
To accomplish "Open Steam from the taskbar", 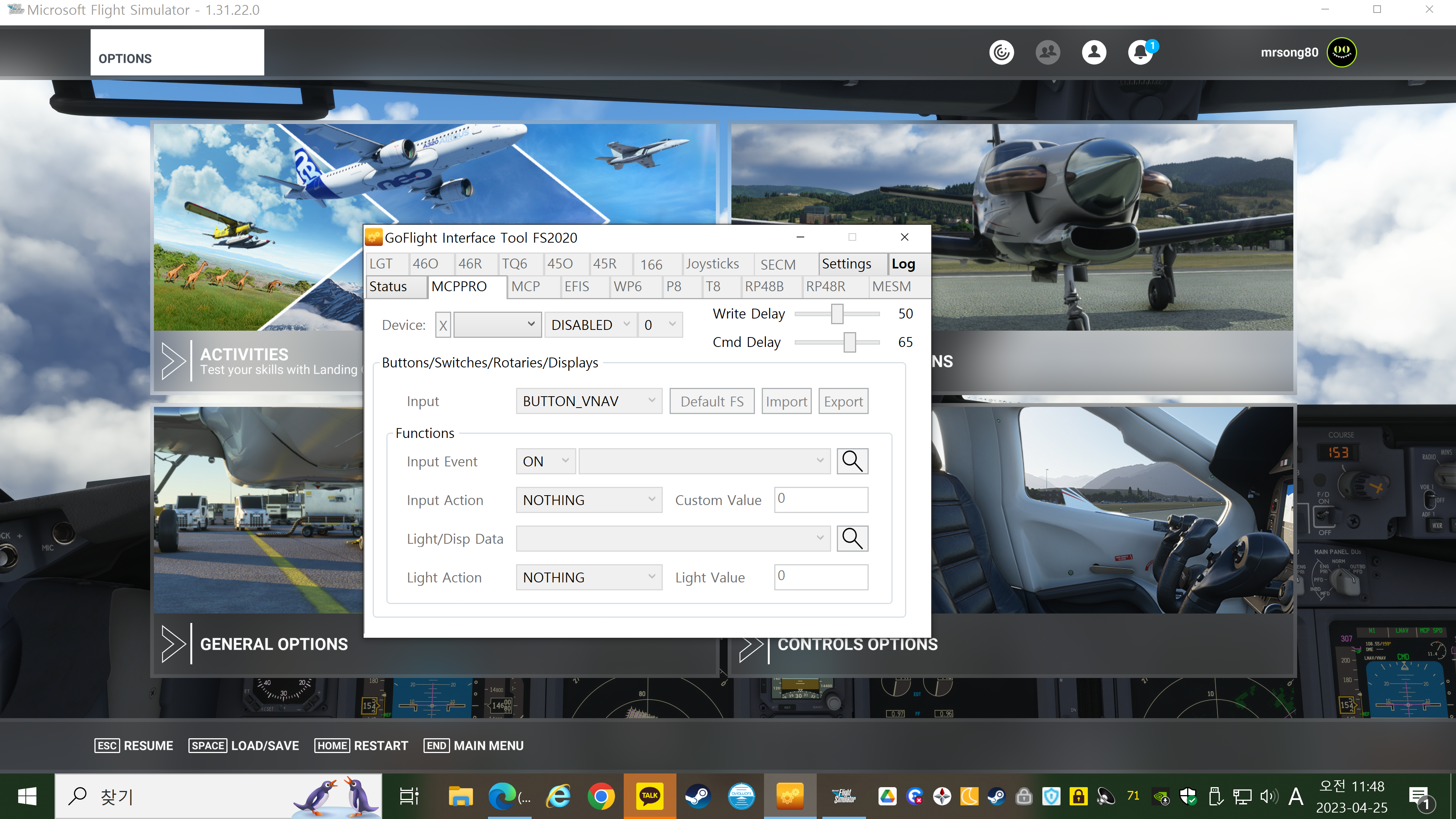I will pos(698,796).
